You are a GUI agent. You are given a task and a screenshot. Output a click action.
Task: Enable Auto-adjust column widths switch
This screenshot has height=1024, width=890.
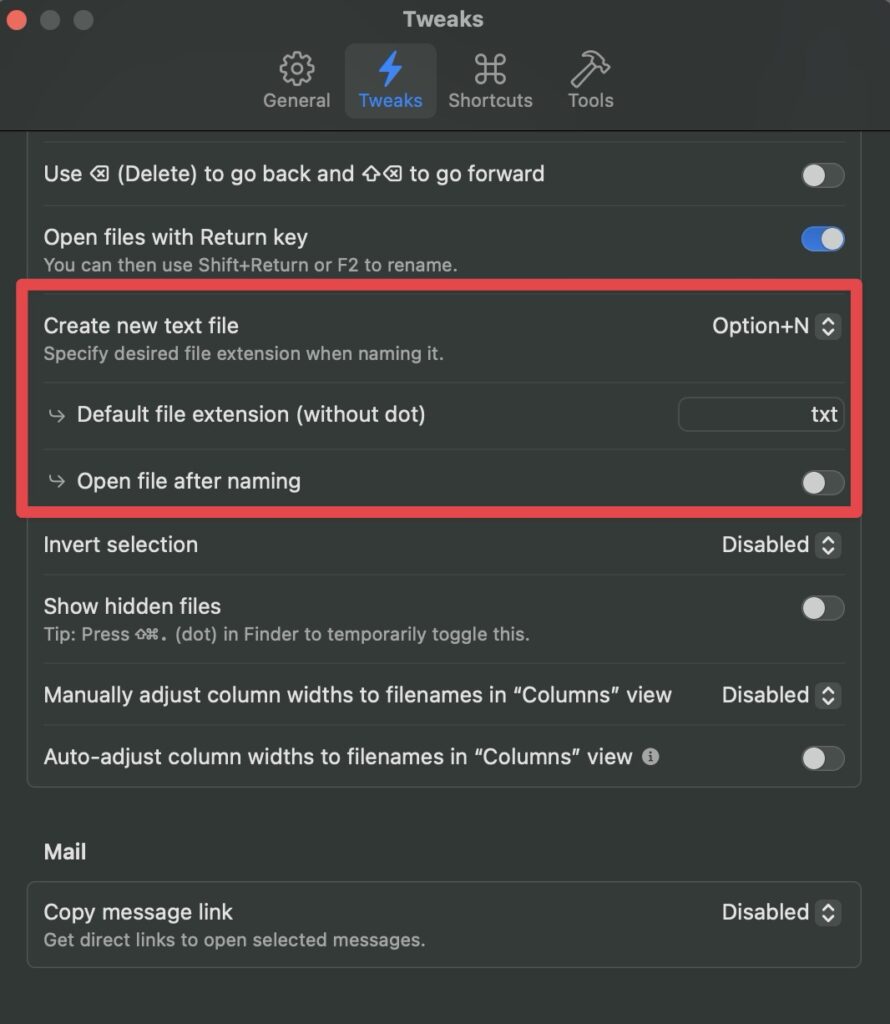(822, 758)
